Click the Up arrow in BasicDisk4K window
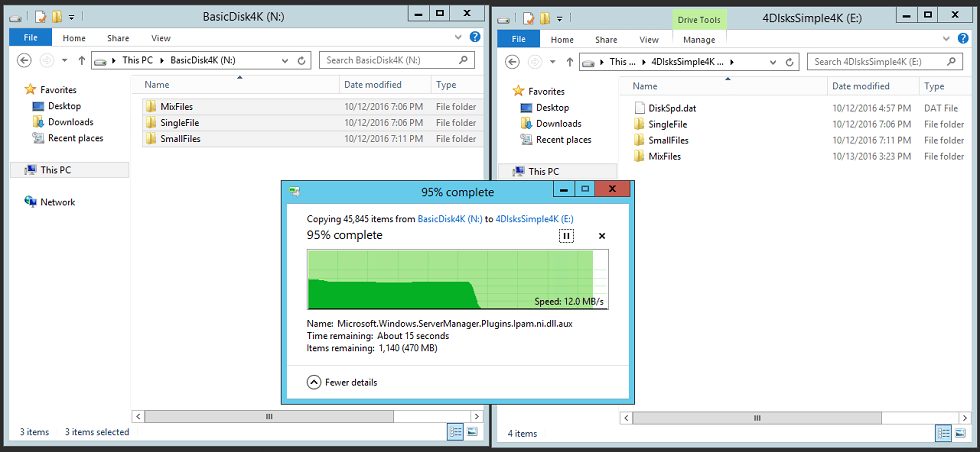This screenshot has width=980, height=452. pos(80,61)
